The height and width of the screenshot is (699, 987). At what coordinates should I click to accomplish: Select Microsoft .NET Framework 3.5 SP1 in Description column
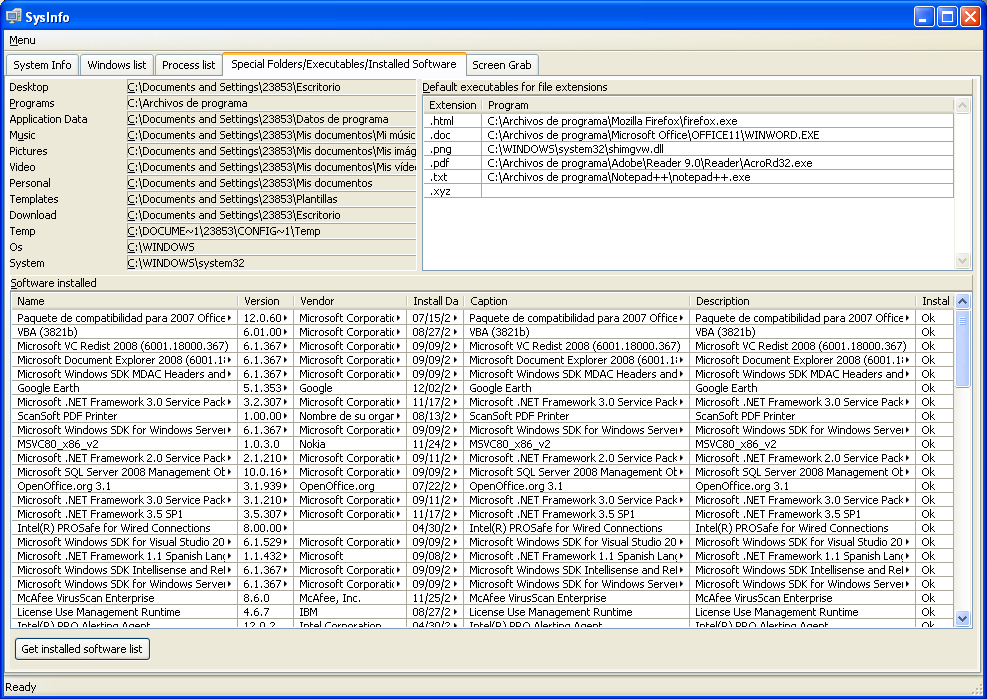click(802, 514)
